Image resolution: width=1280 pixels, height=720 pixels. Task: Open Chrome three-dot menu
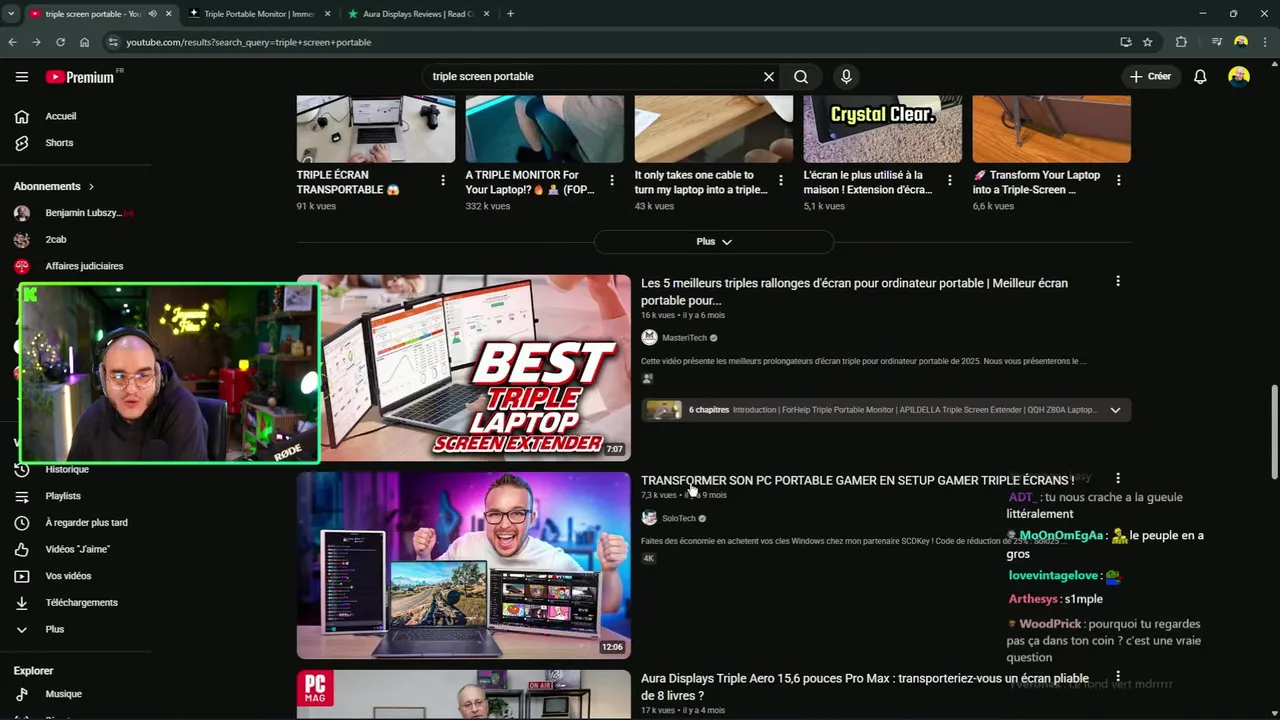tap(1265, 42)
